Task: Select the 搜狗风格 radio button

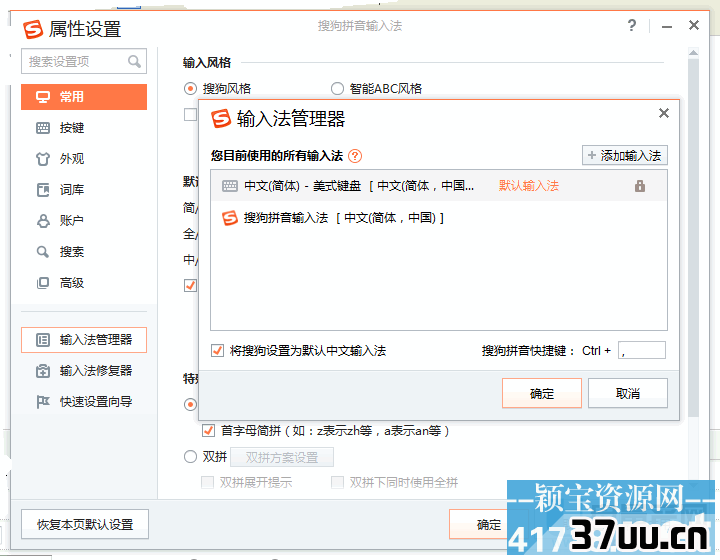Action: click(190, 88)
